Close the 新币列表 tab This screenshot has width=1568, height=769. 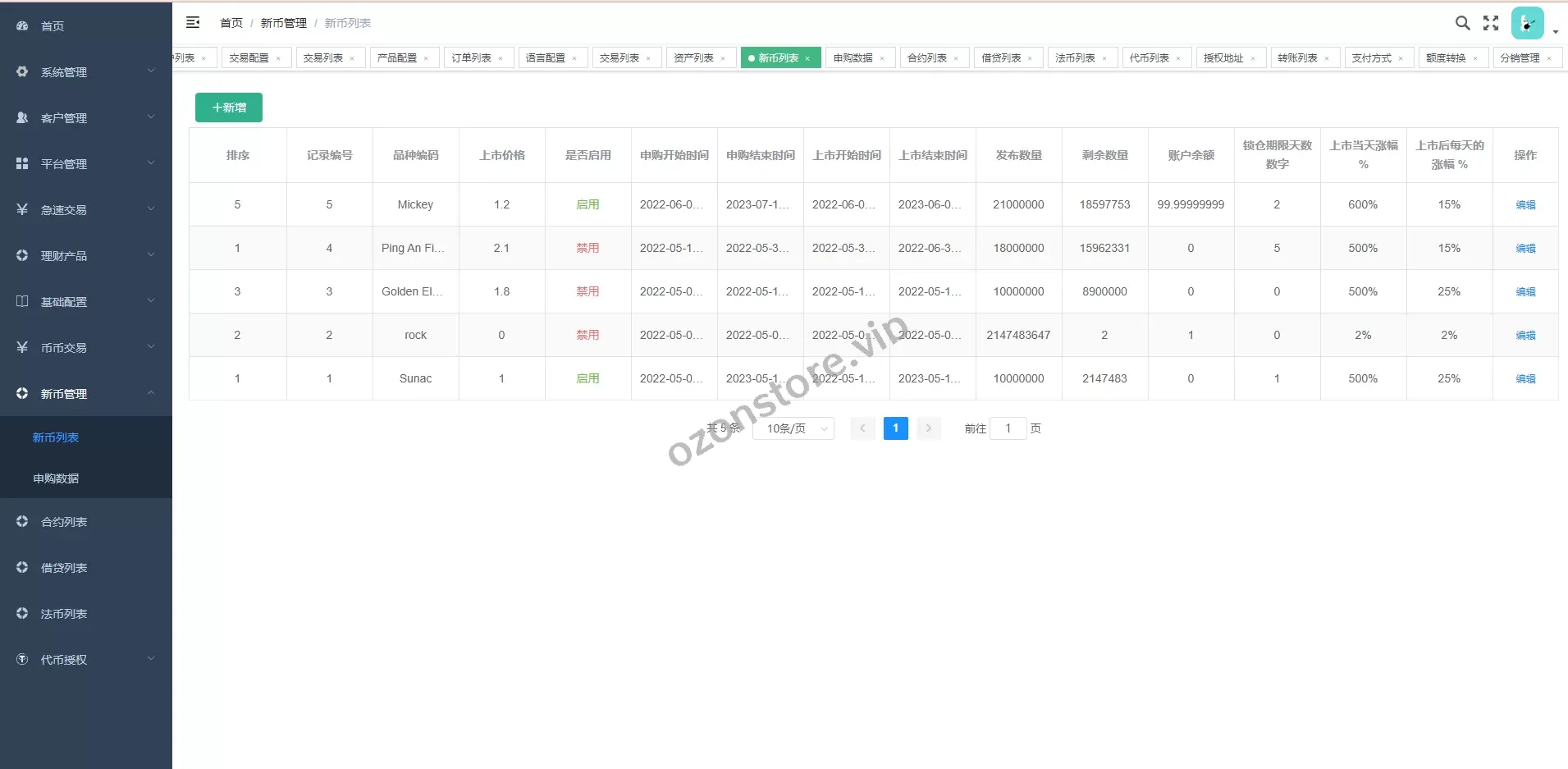(x=807, y=58)
